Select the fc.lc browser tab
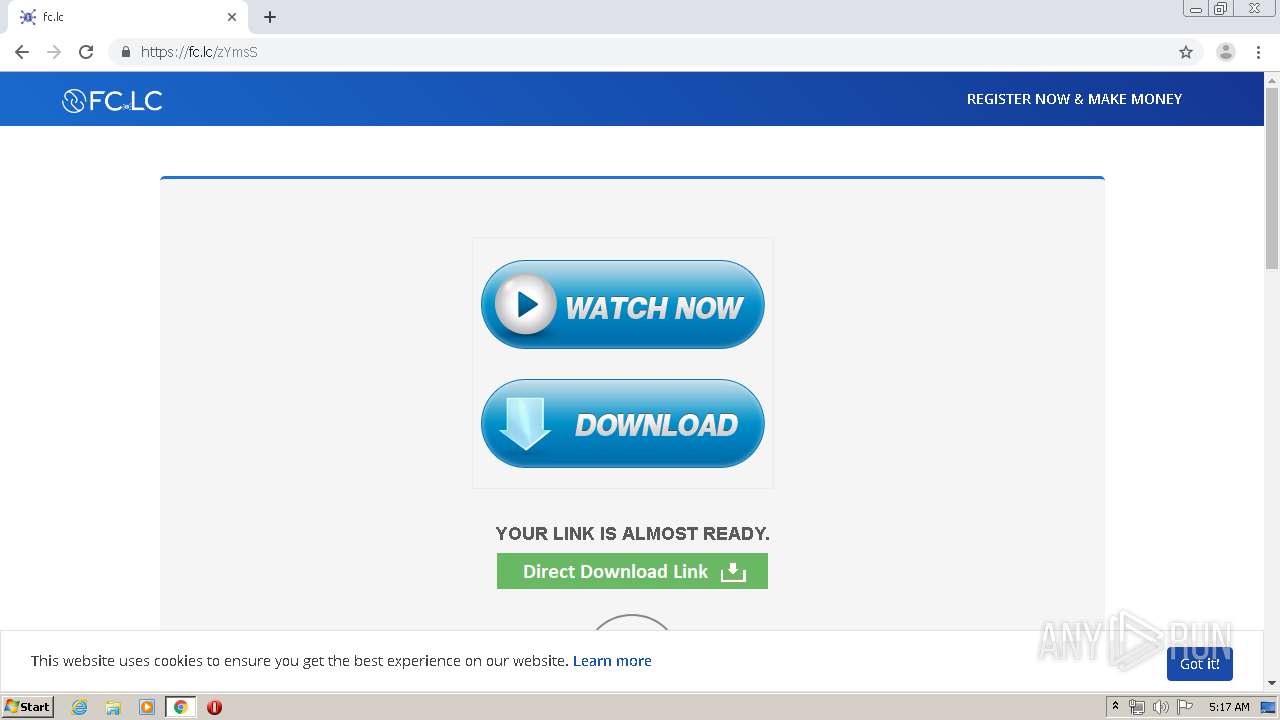The width and height of the screenshot is (1280, 720). [128, 17]
